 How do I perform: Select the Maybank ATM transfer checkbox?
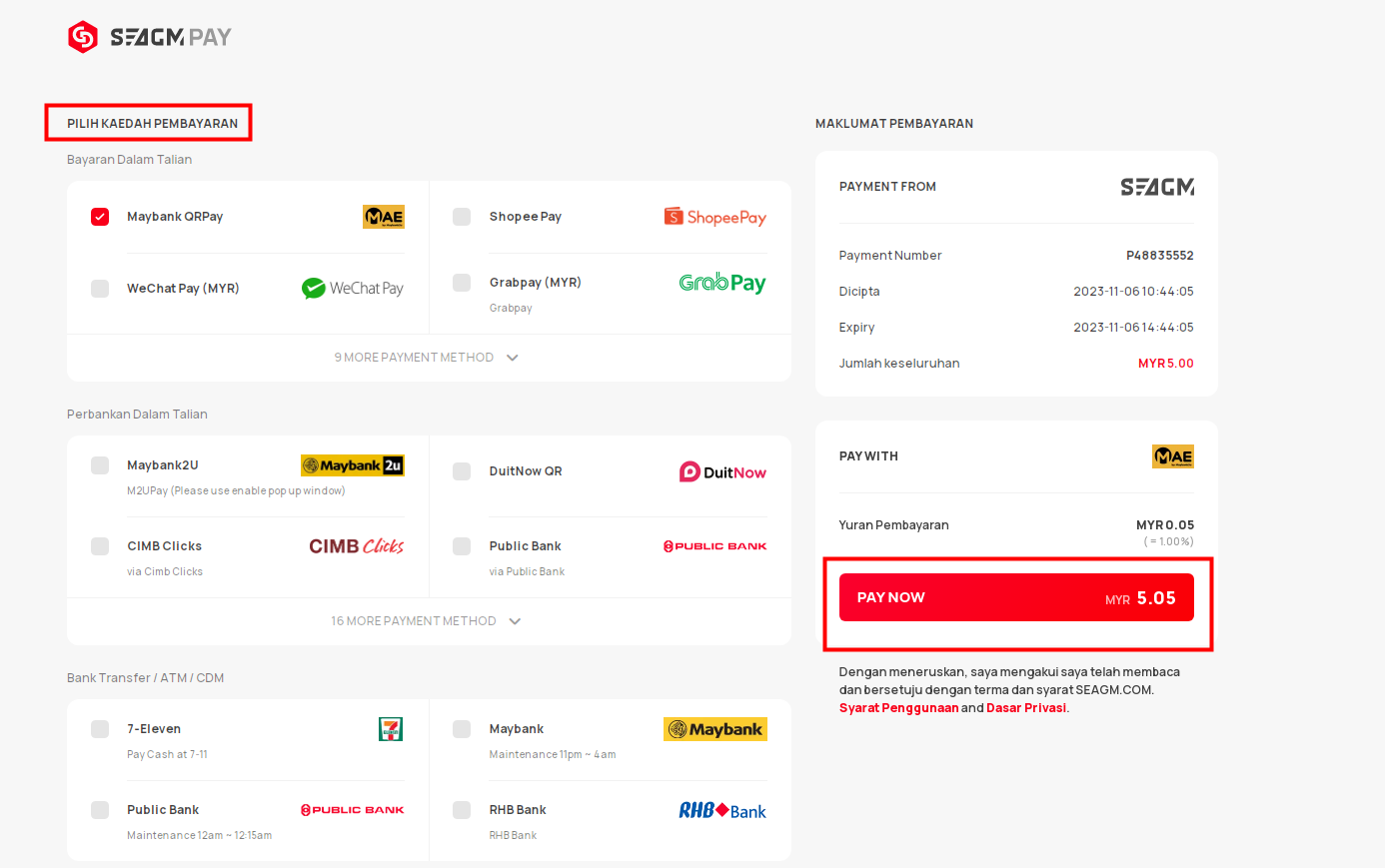point(462,729)
